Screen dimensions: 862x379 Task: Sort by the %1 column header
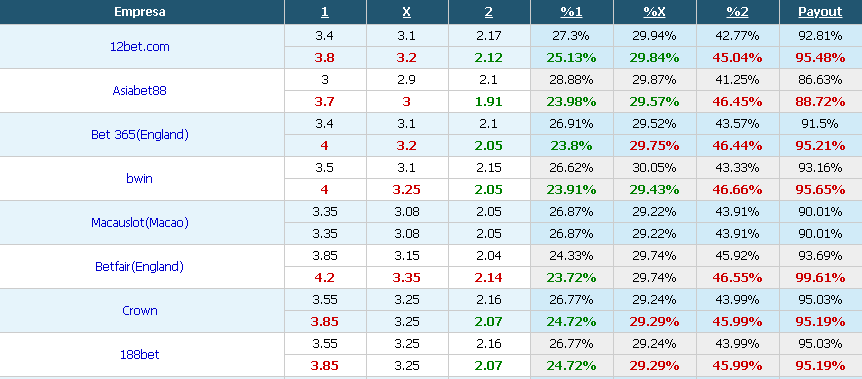click(571, 12)
